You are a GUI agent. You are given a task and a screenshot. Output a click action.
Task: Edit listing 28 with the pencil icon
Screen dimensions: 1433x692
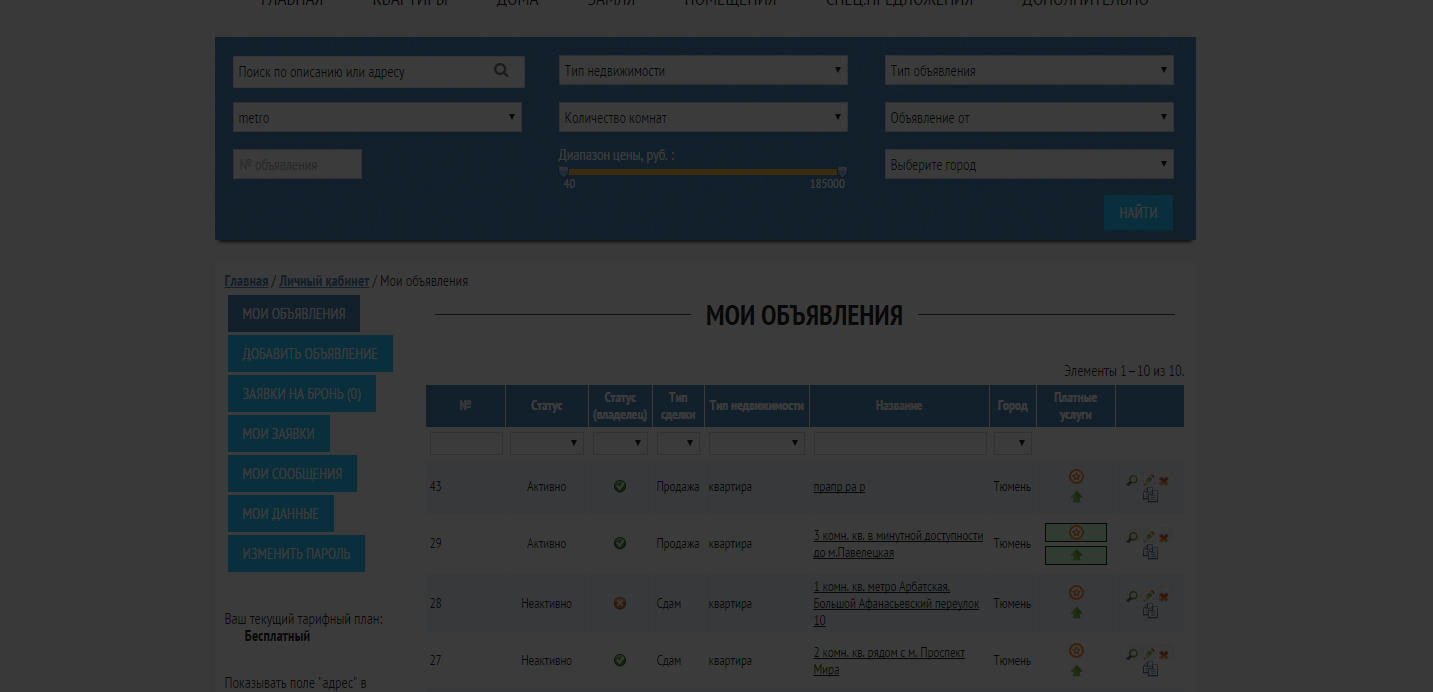tap(1149, 596)
